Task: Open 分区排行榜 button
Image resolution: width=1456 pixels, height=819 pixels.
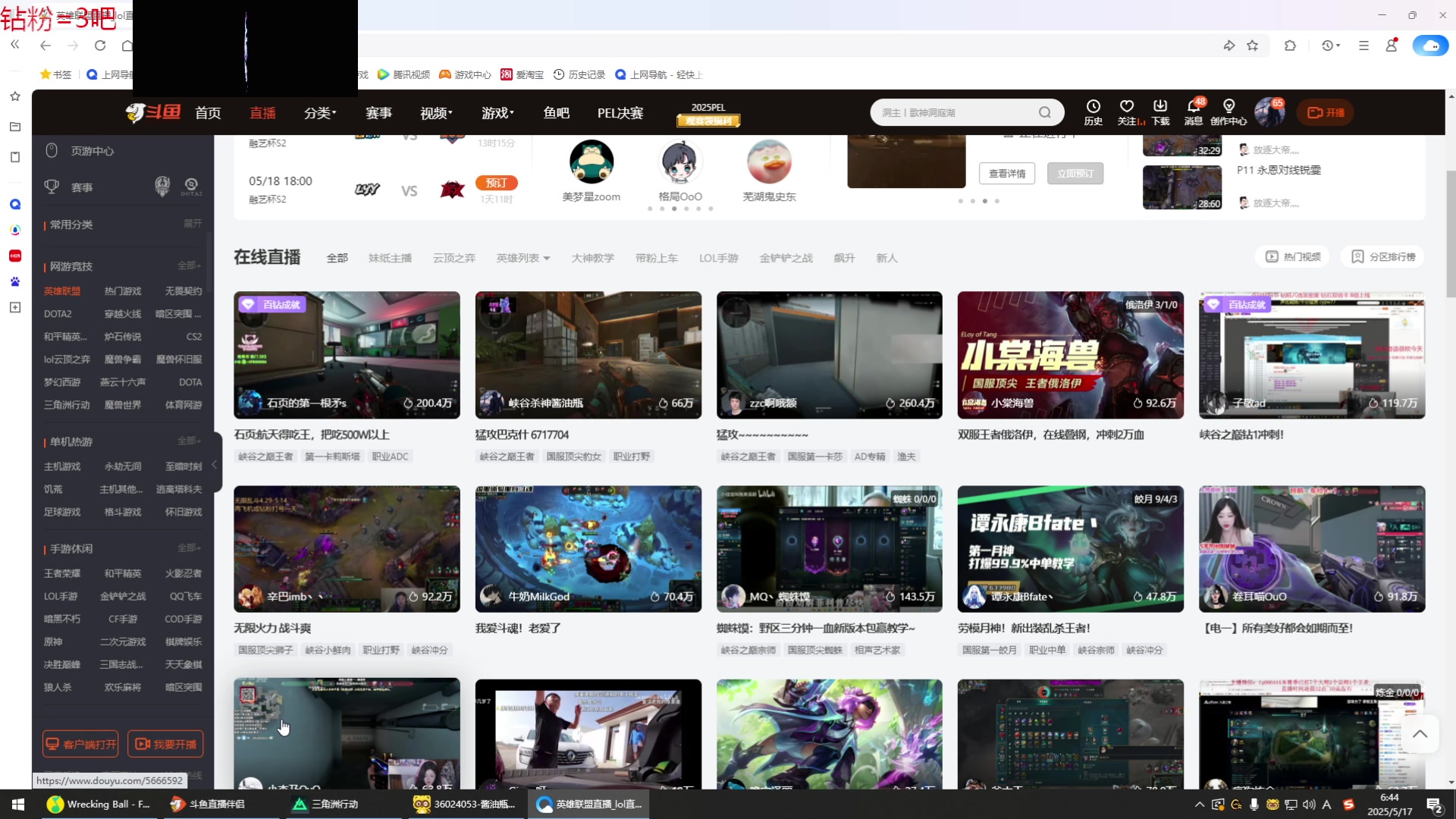Action: pyautogui.click(x=1384, y=257)
